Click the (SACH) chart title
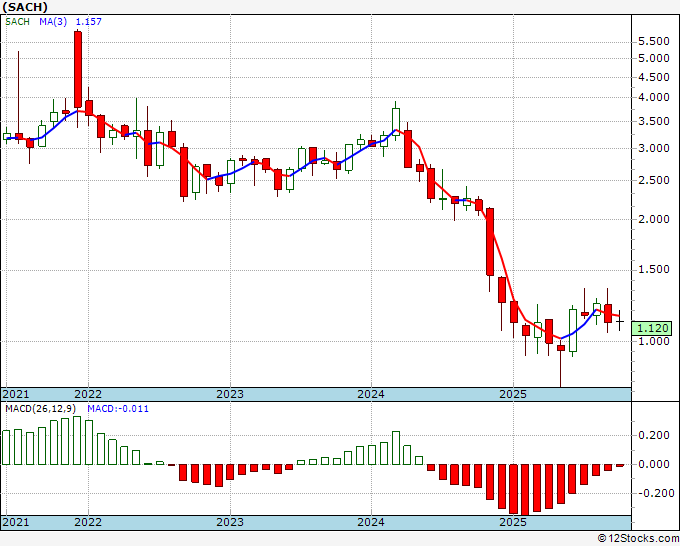680x546 pixels. point(25,7)
